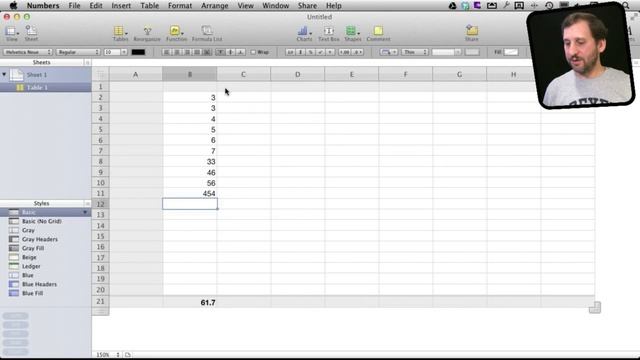Open the Regular font style dropdown
640x360 pixels.
[x=78, y=52]
